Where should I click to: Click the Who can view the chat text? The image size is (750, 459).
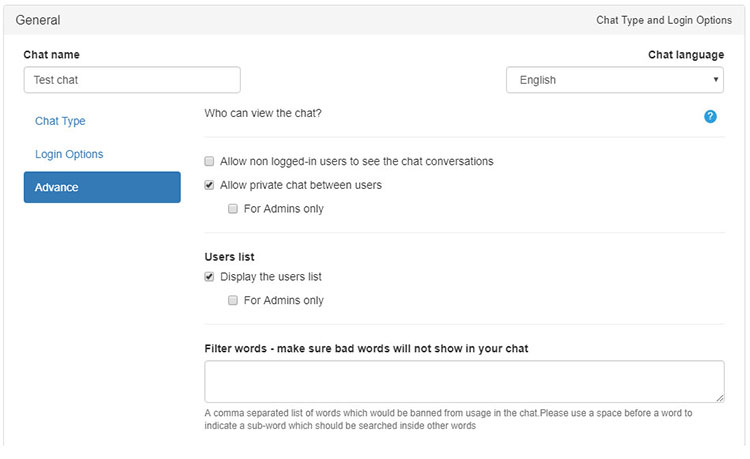[x=263, y=113]
